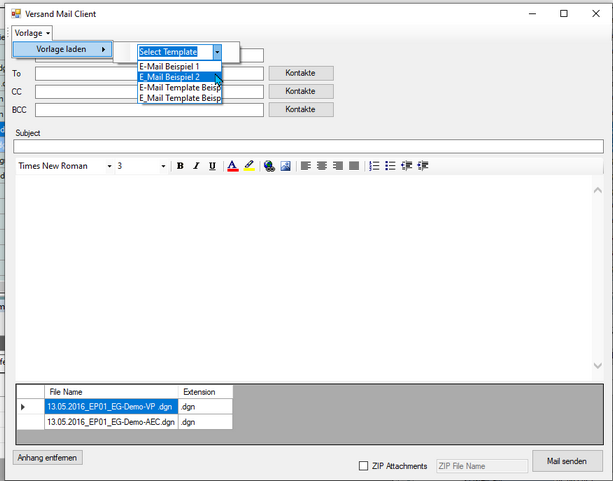Click inside the message body area
The width and height of the screenshot is (613, 481).
[x=304, y=278]
